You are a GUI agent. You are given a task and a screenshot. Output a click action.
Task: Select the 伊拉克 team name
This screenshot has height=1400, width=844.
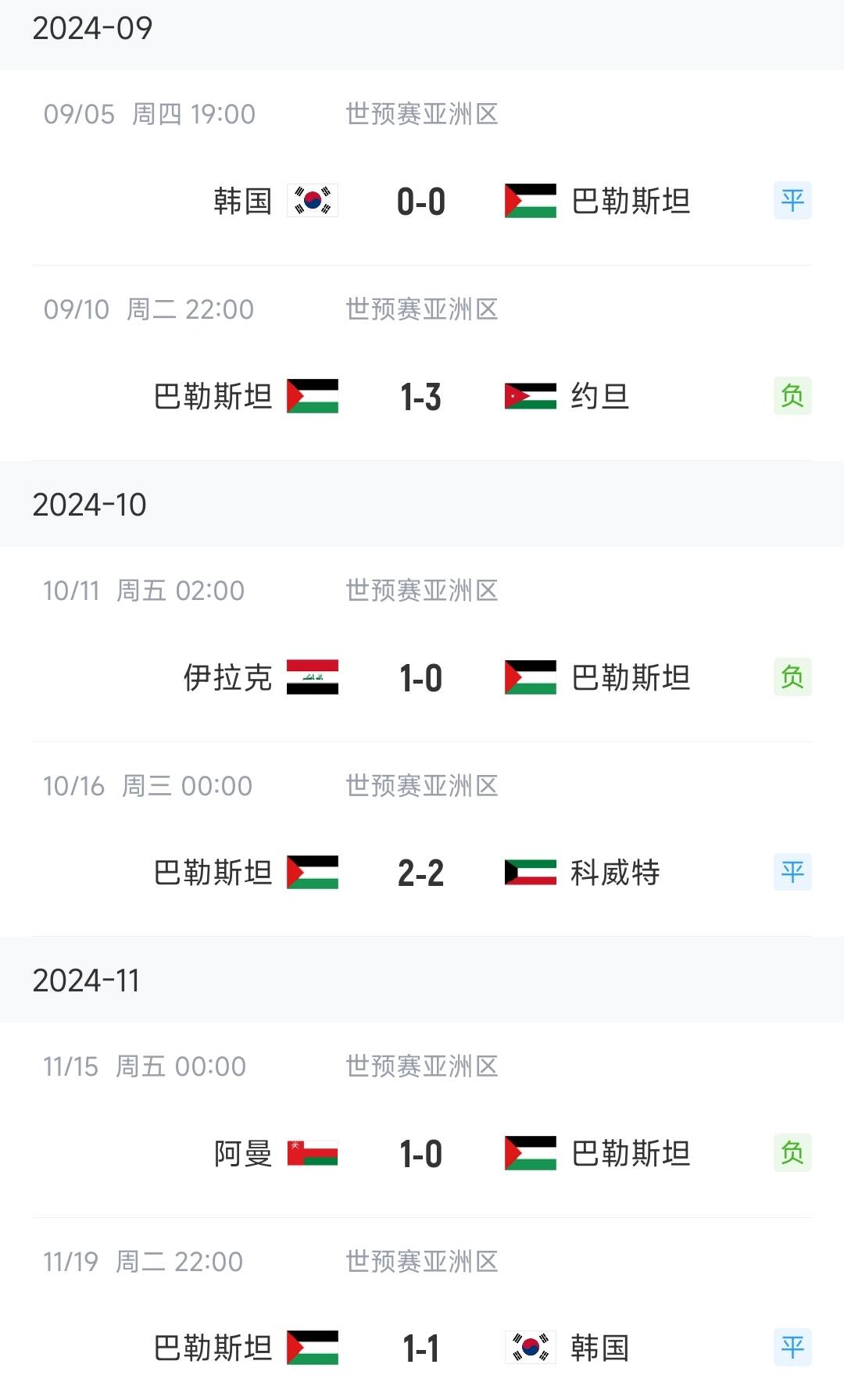click(x=227, y=677)
